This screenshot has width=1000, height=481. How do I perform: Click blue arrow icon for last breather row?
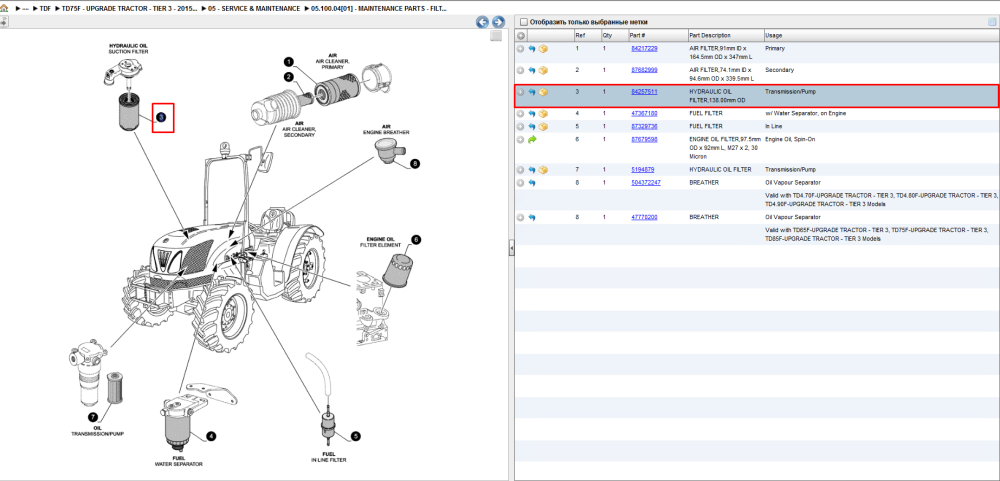pyautogui.click(x=532, y=218)
